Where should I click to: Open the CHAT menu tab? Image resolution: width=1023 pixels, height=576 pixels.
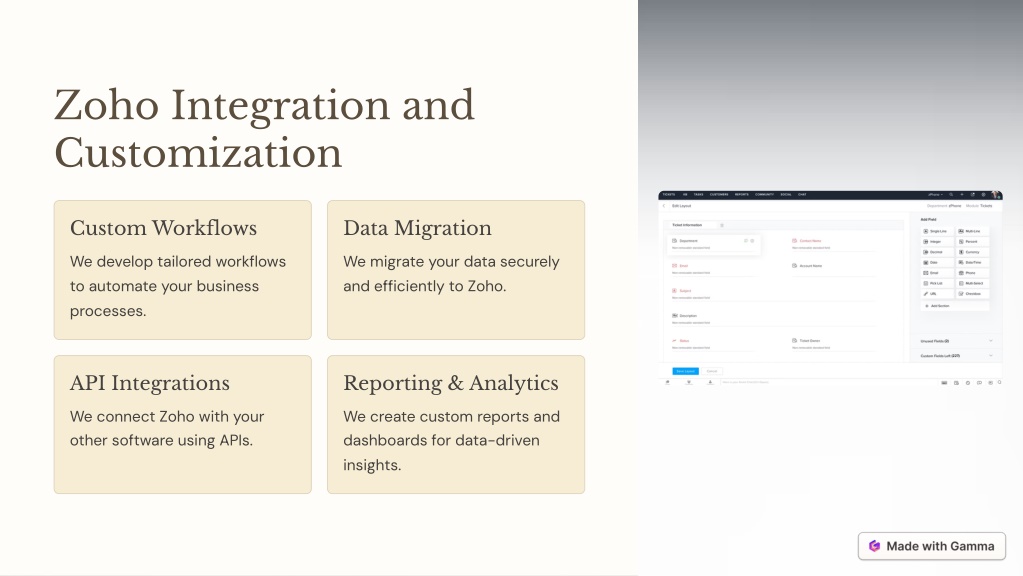pyautogui.click(x=802, y=194)
